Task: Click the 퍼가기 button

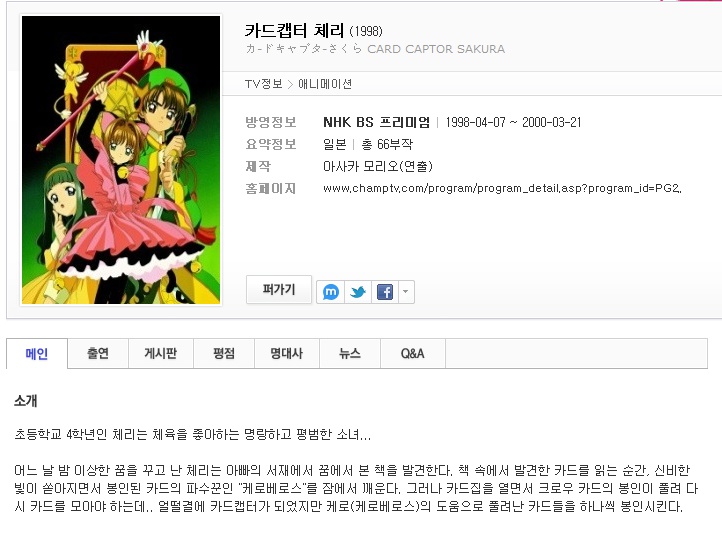Action: pyautogui.click(x=279, y=289)
